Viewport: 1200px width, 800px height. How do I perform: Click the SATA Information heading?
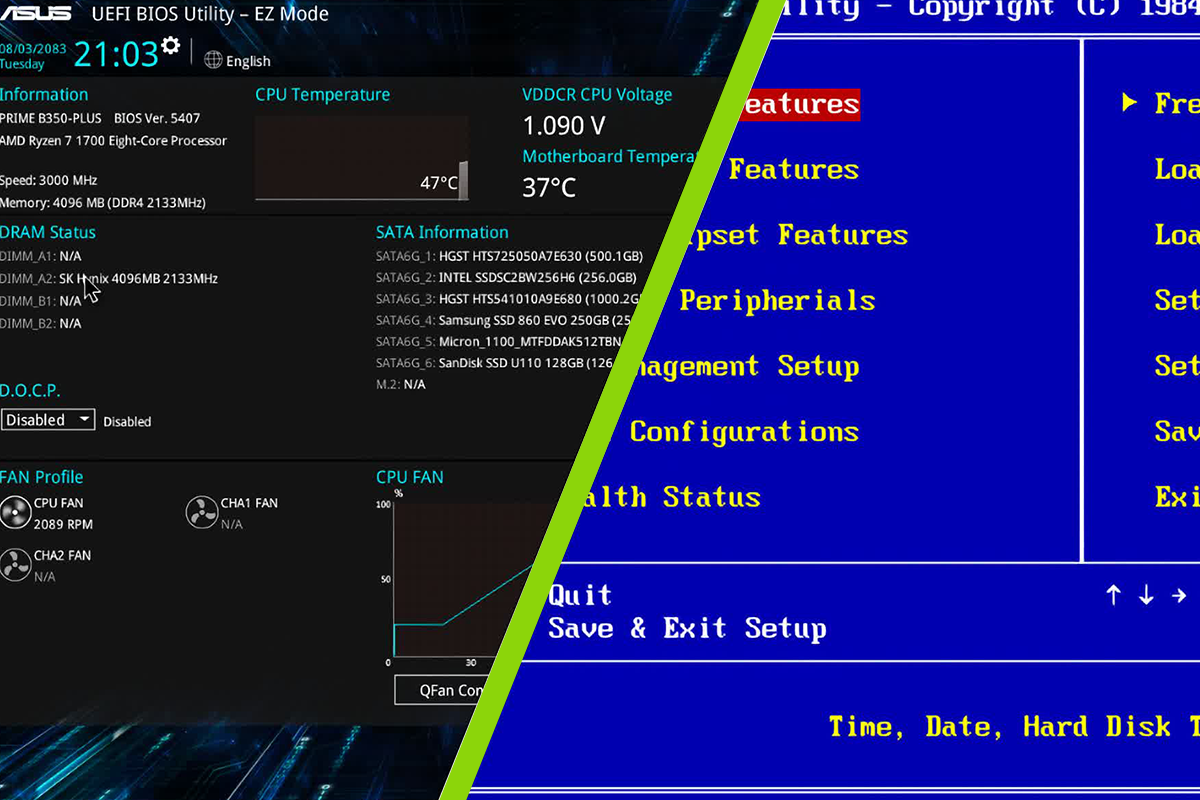tap(442, 232)
